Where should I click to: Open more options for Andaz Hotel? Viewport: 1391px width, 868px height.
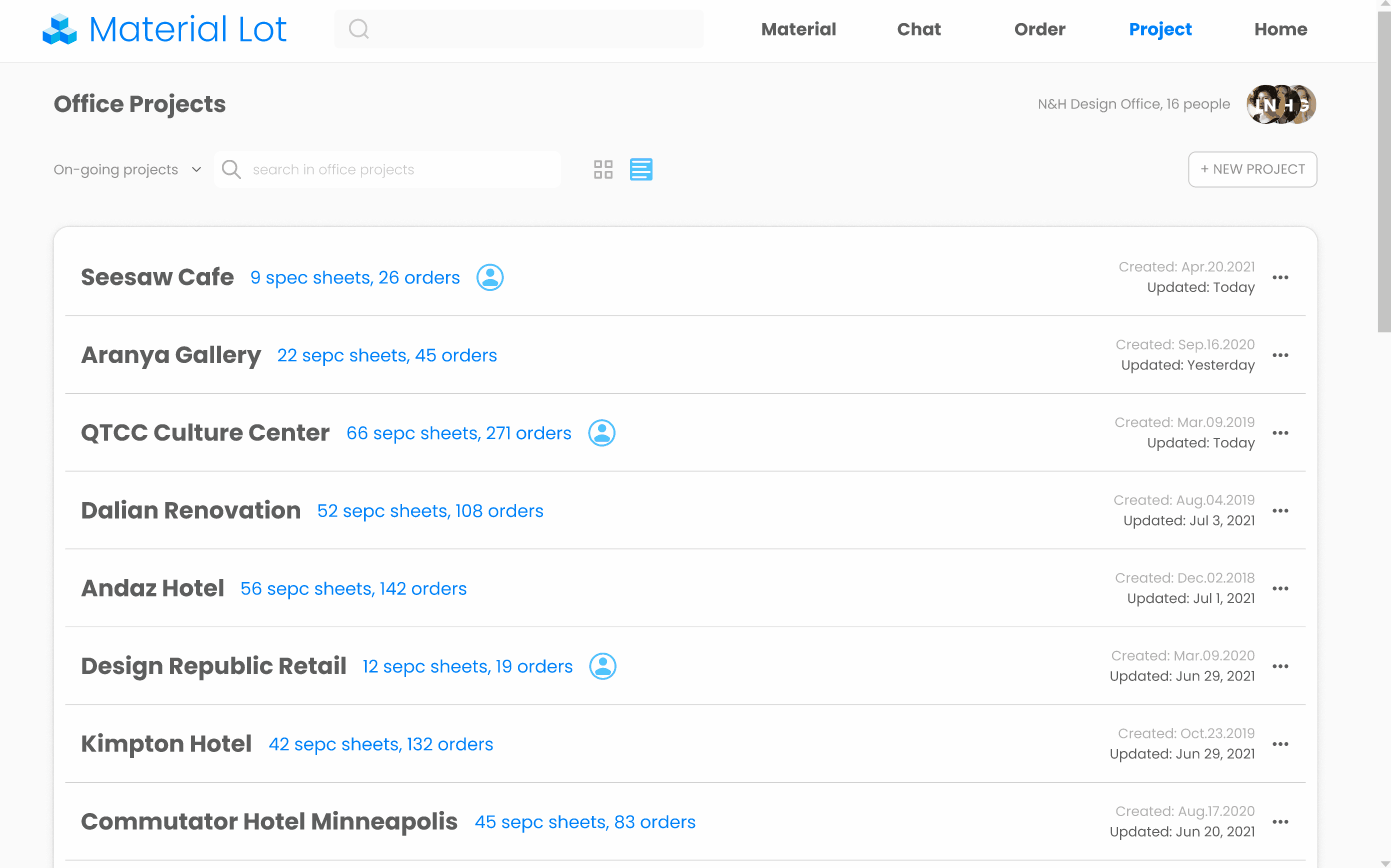1280,589
